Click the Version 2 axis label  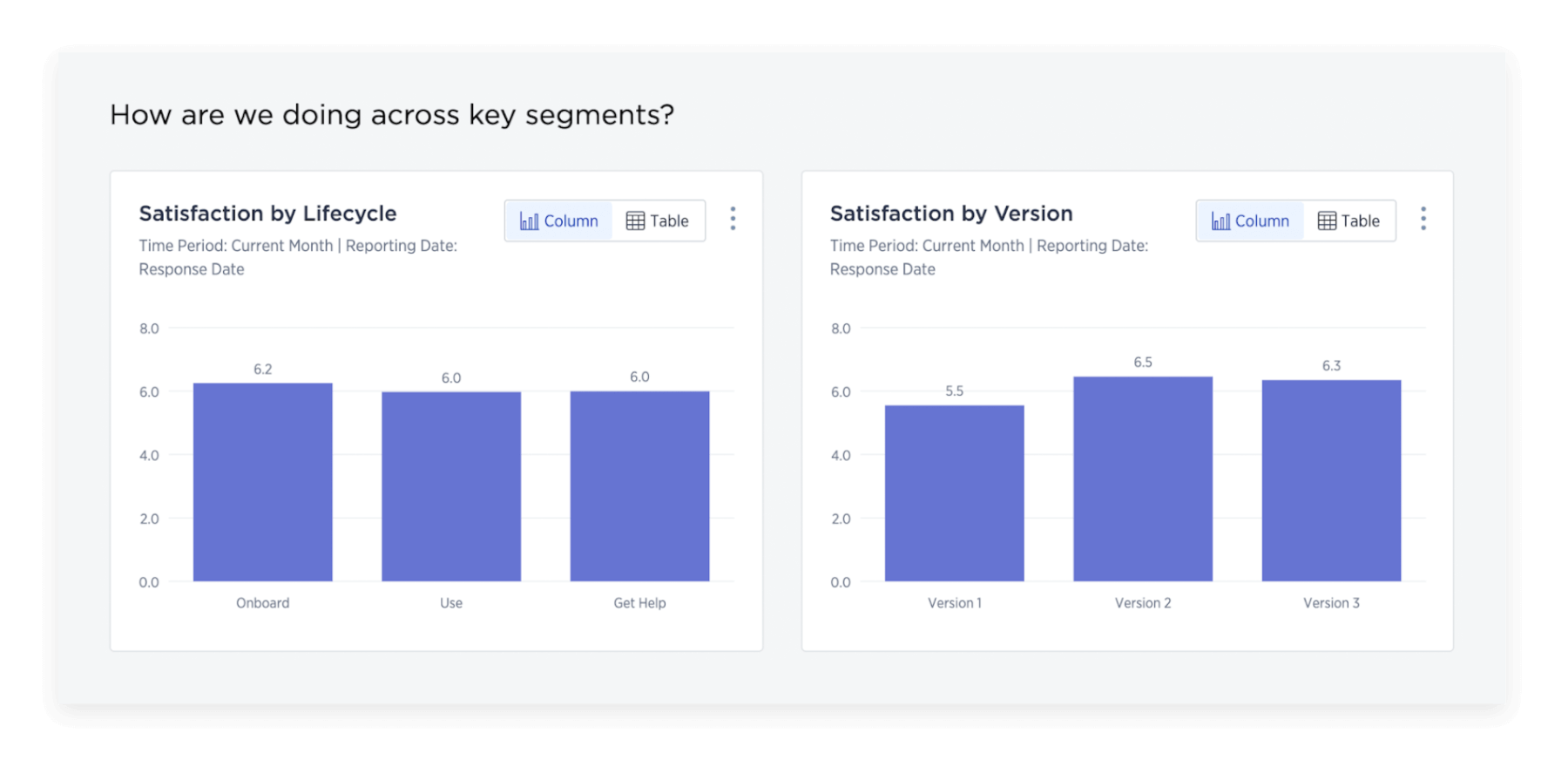[1143, 603]
